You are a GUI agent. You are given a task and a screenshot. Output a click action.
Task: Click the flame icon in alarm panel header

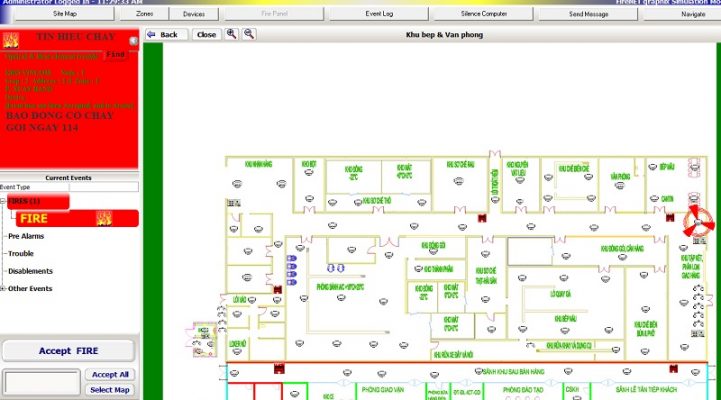(x=11, y=41)
